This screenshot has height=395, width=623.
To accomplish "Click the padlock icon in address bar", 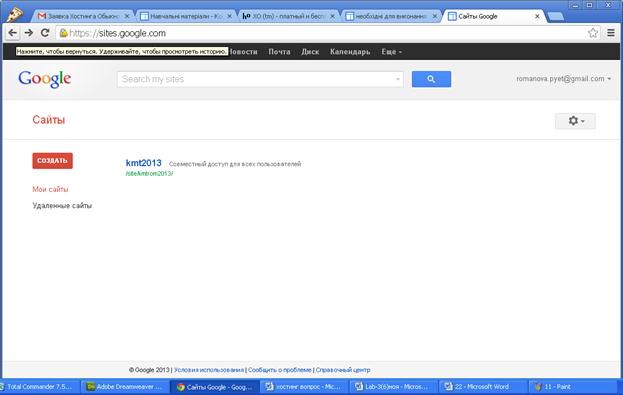I will click(x=63, y=33).
